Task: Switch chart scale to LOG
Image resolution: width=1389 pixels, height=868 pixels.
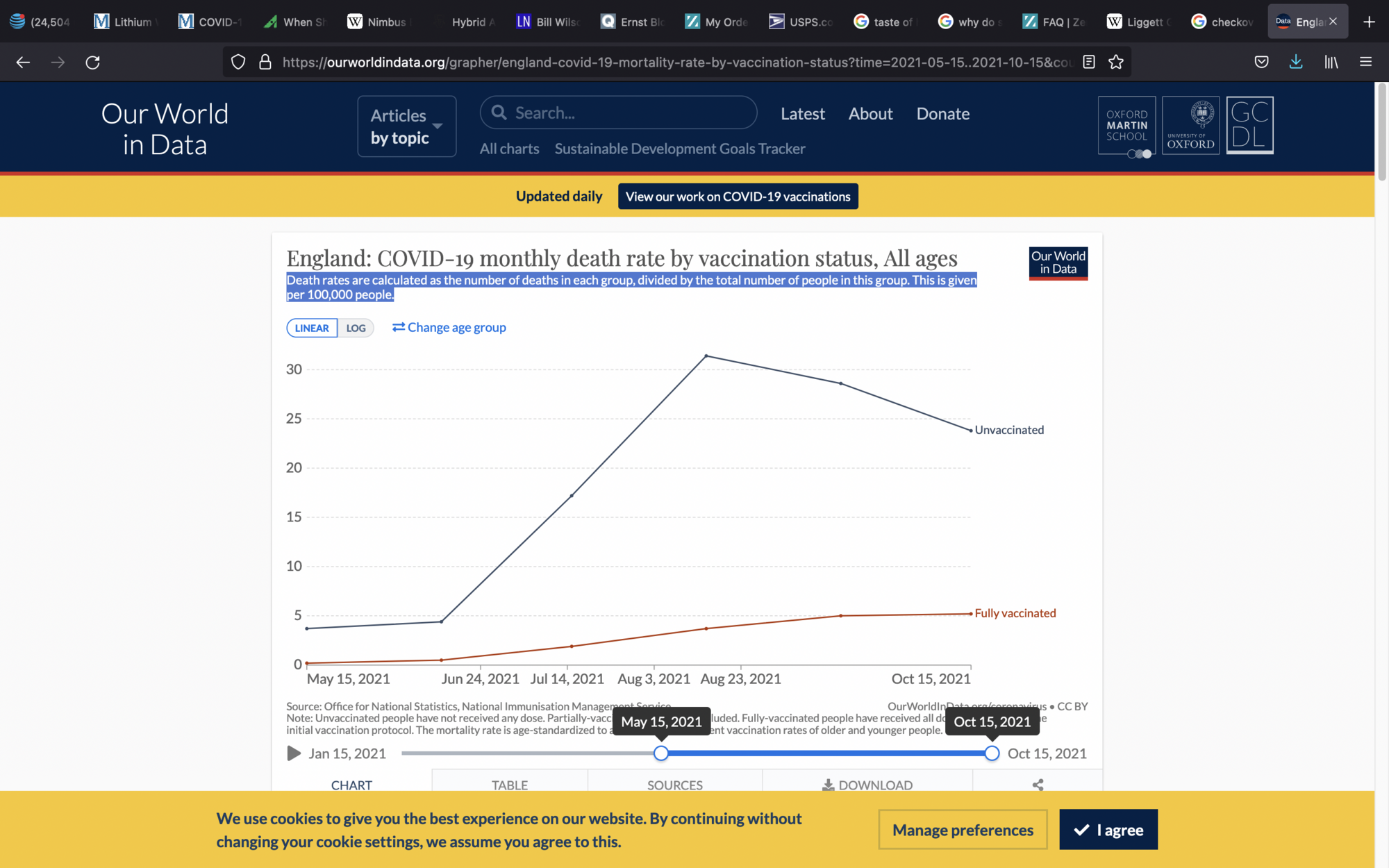Action: click(x=356, y=328)
